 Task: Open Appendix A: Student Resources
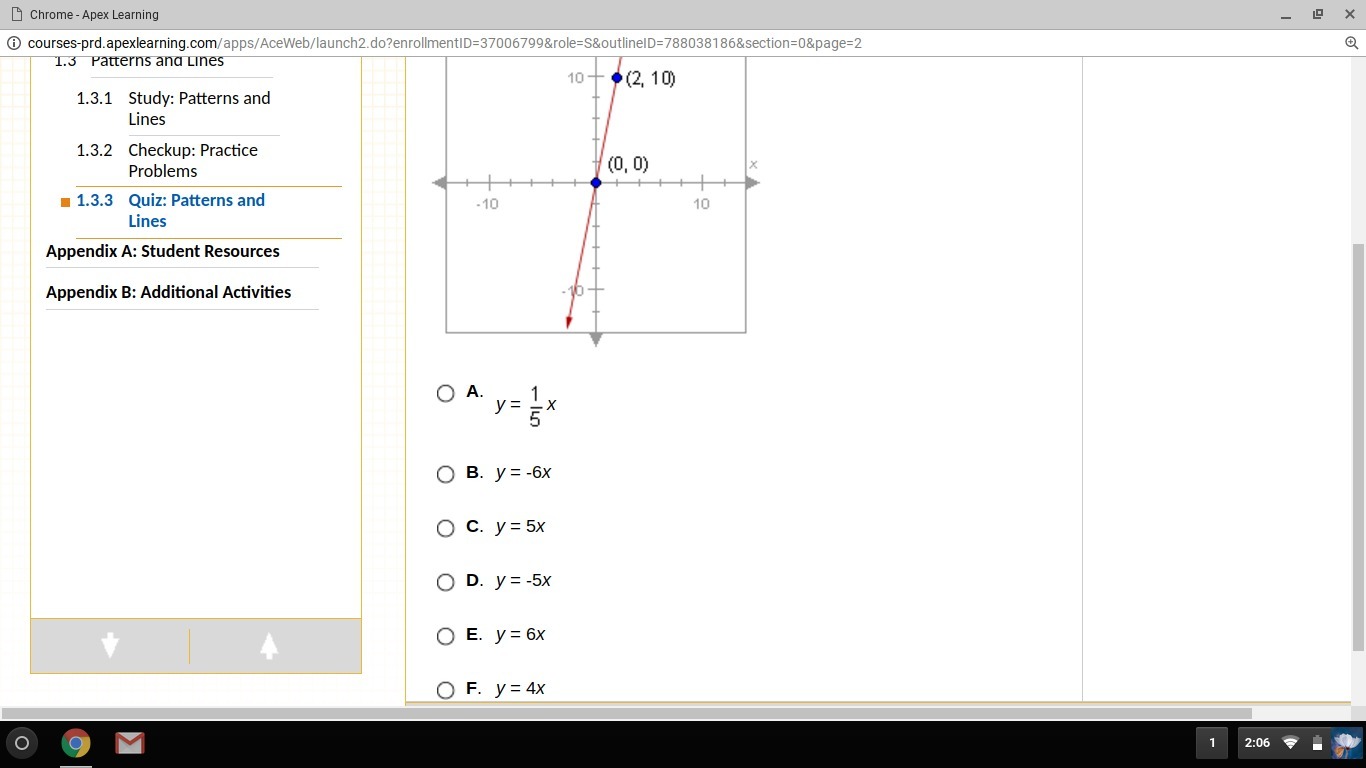coord(162,251)
